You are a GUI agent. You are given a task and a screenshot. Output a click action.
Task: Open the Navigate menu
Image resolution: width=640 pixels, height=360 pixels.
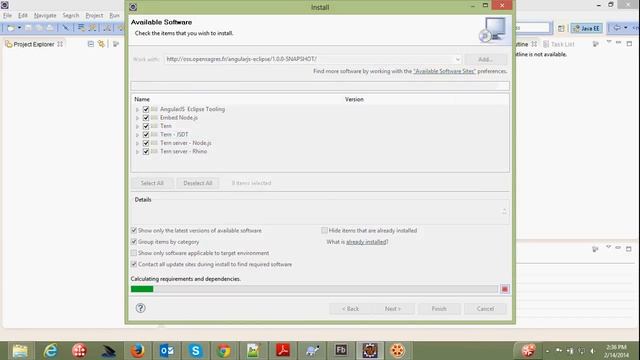pyautogui.click(x=45, y=16)
